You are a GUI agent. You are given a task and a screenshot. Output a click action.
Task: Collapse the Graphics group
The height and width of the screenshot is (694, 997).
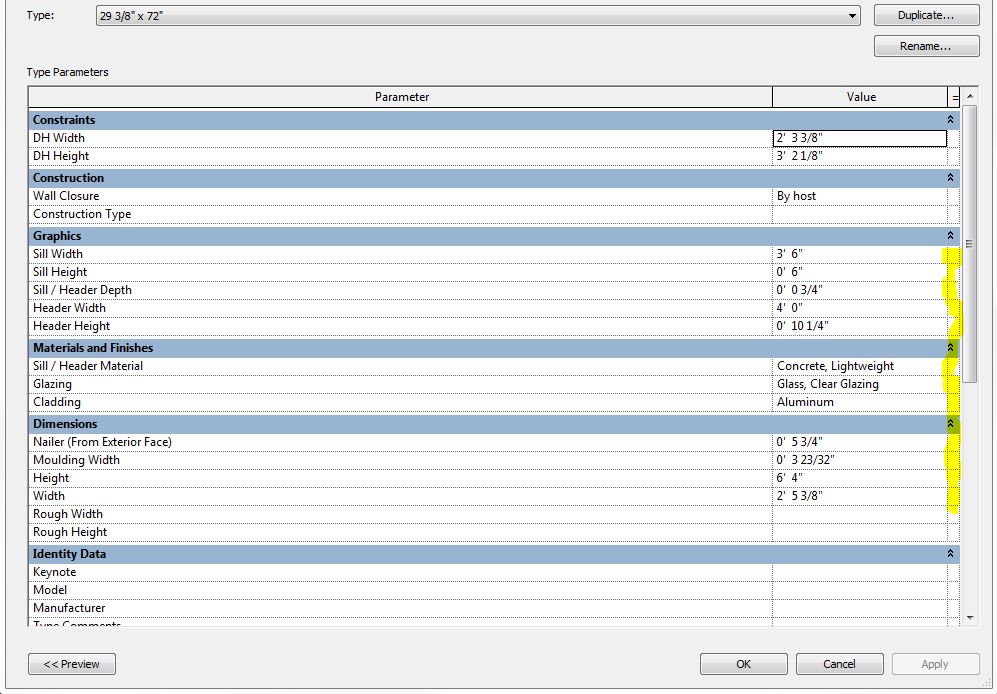950,235
